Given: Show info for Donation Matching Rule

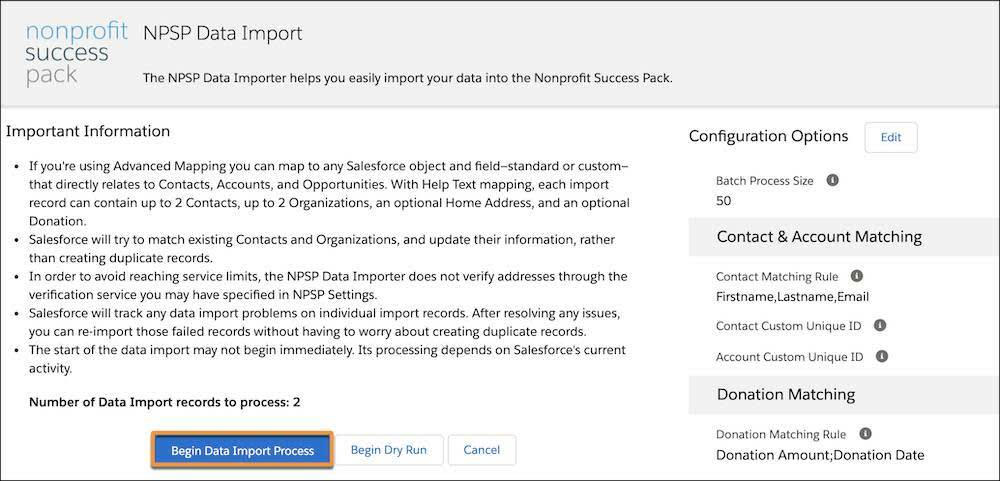Looking at the screenshot, I should point(865,434).
